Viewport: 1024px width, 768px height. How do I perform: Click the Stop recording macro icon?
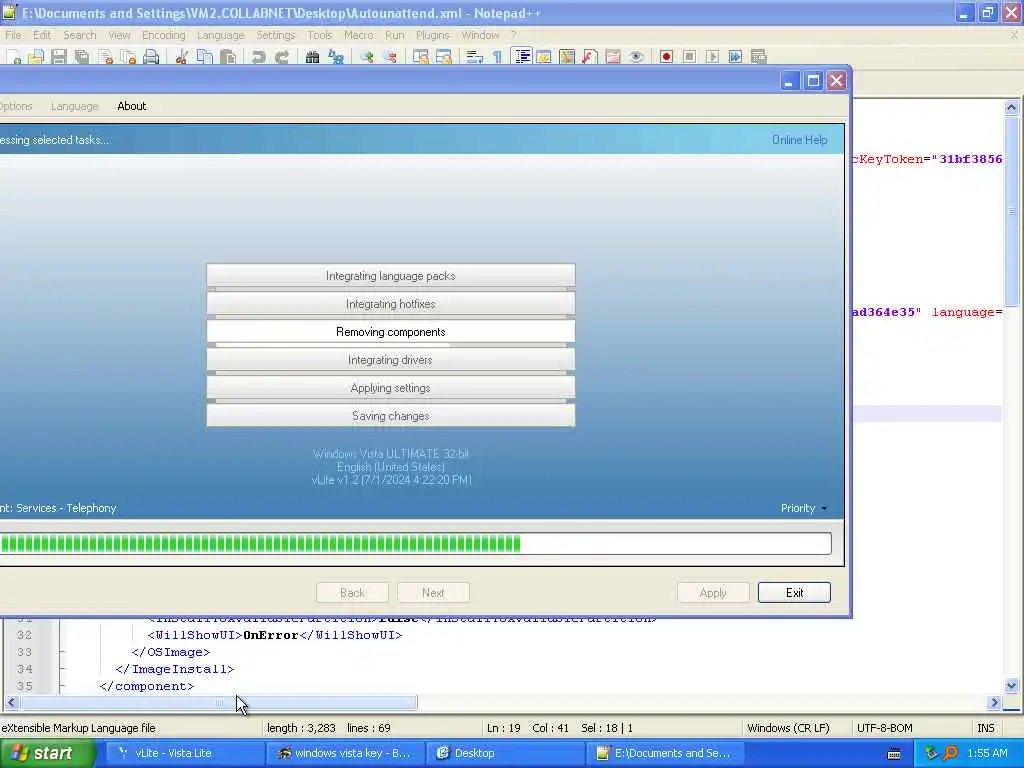click(x=689, y=57)
